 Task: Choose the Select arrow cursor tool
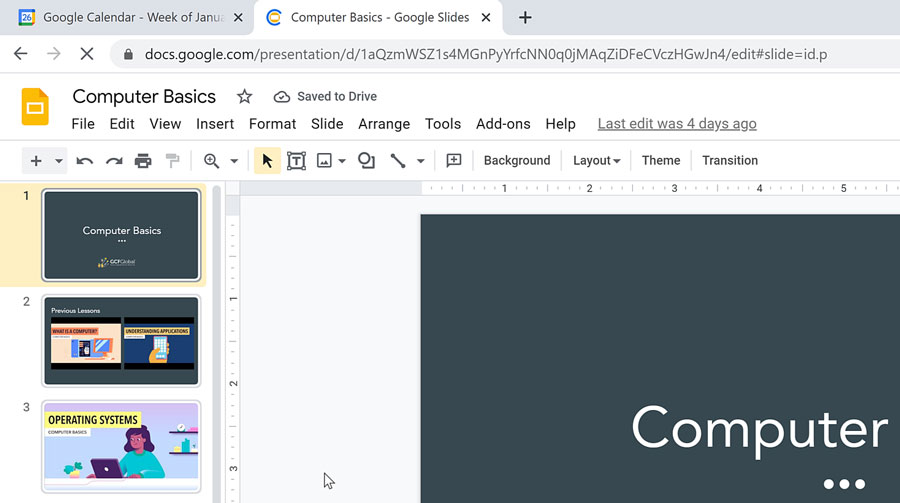pos(267,161)
